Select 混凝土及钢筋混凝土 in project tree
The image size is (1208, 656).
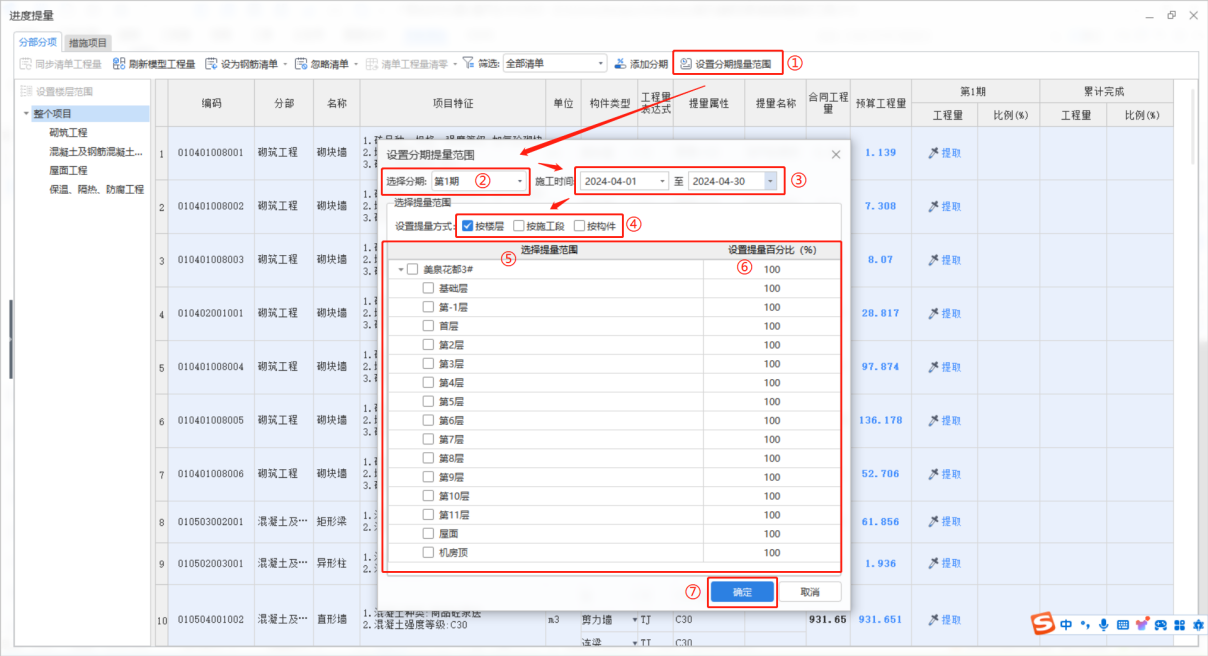click(96, 151)
